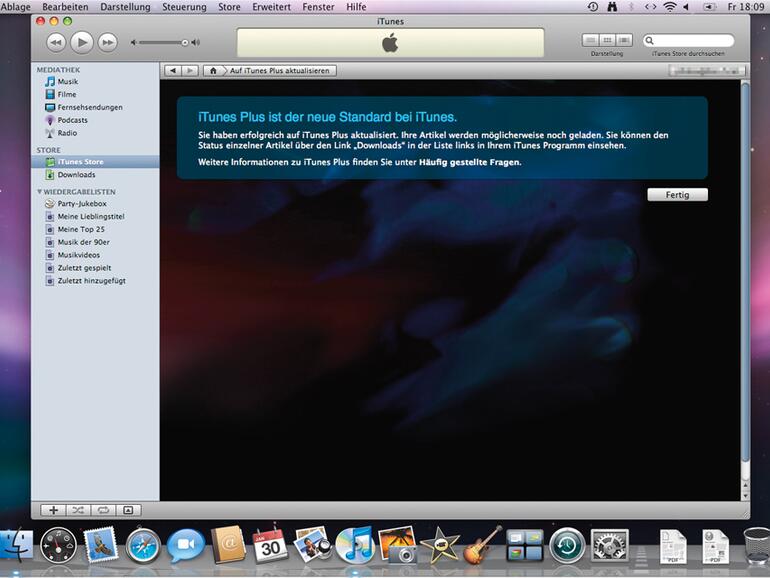Click the store home icon
This screenshot has height=578, width=770.
point(213,71)
